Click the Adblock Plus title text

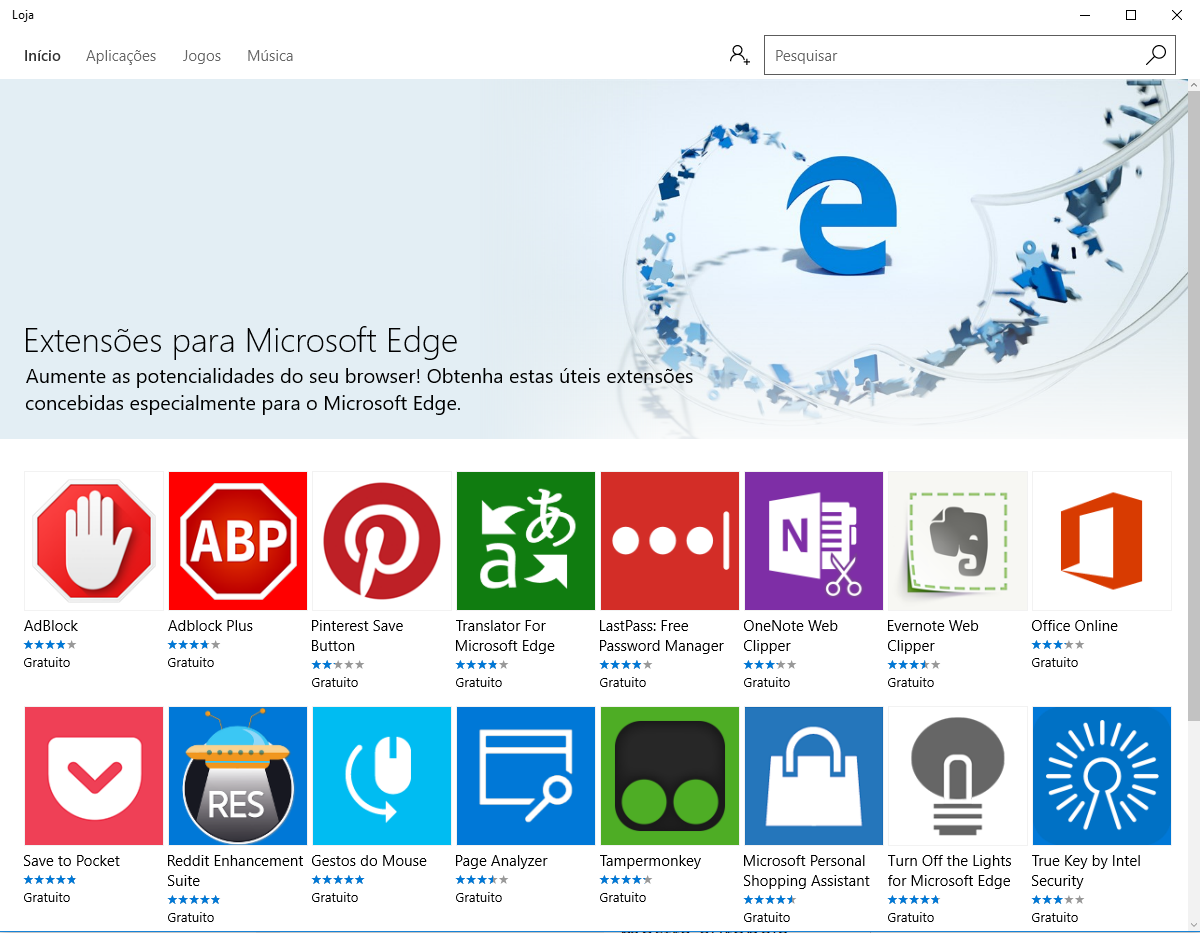(210, 626)
